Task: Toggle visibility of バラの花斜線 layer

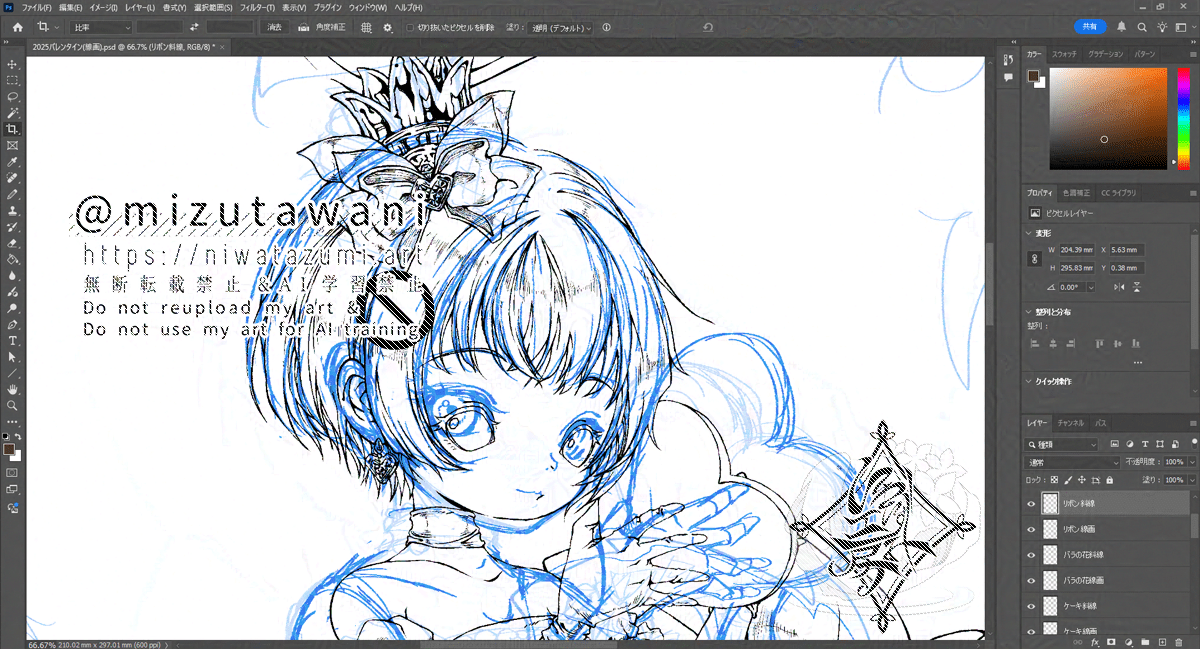Action: pyautogui.click(x=1031, y=555)
